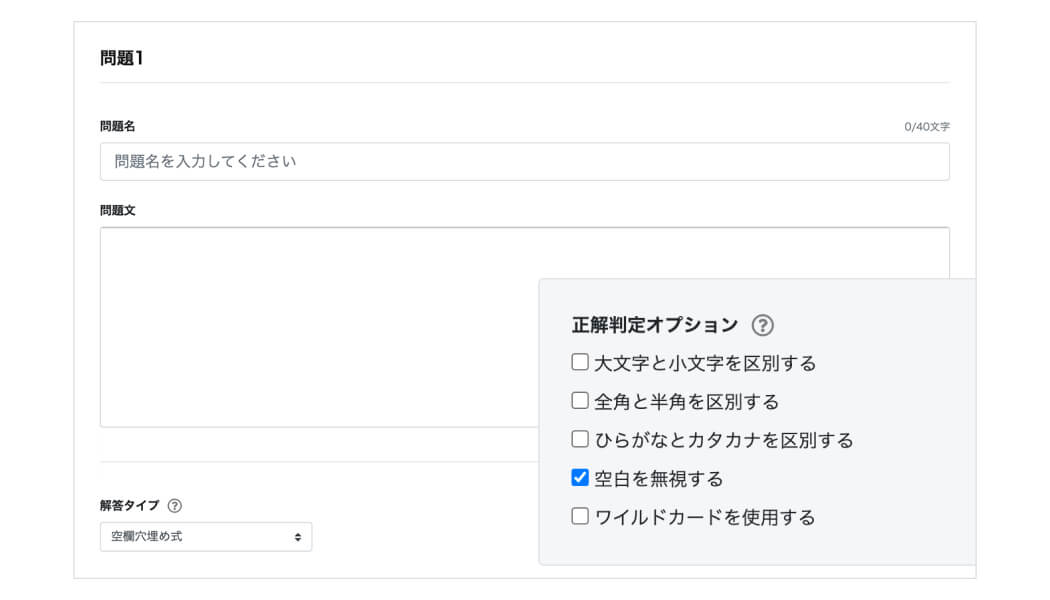This screenshot has width=1050, height=600.
Task: Click the ワイルドカードを使用する label text
Action: (x=704, y=518)
